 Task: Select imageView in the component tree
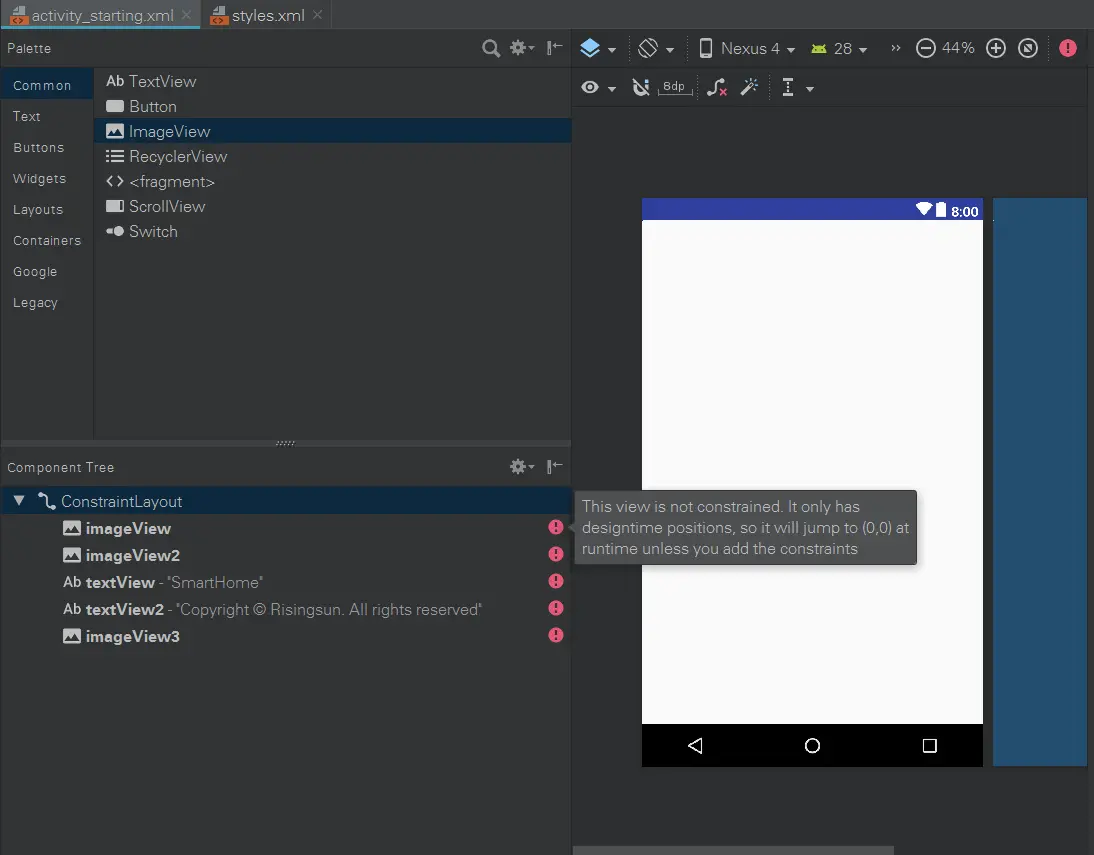coord(286,528)
